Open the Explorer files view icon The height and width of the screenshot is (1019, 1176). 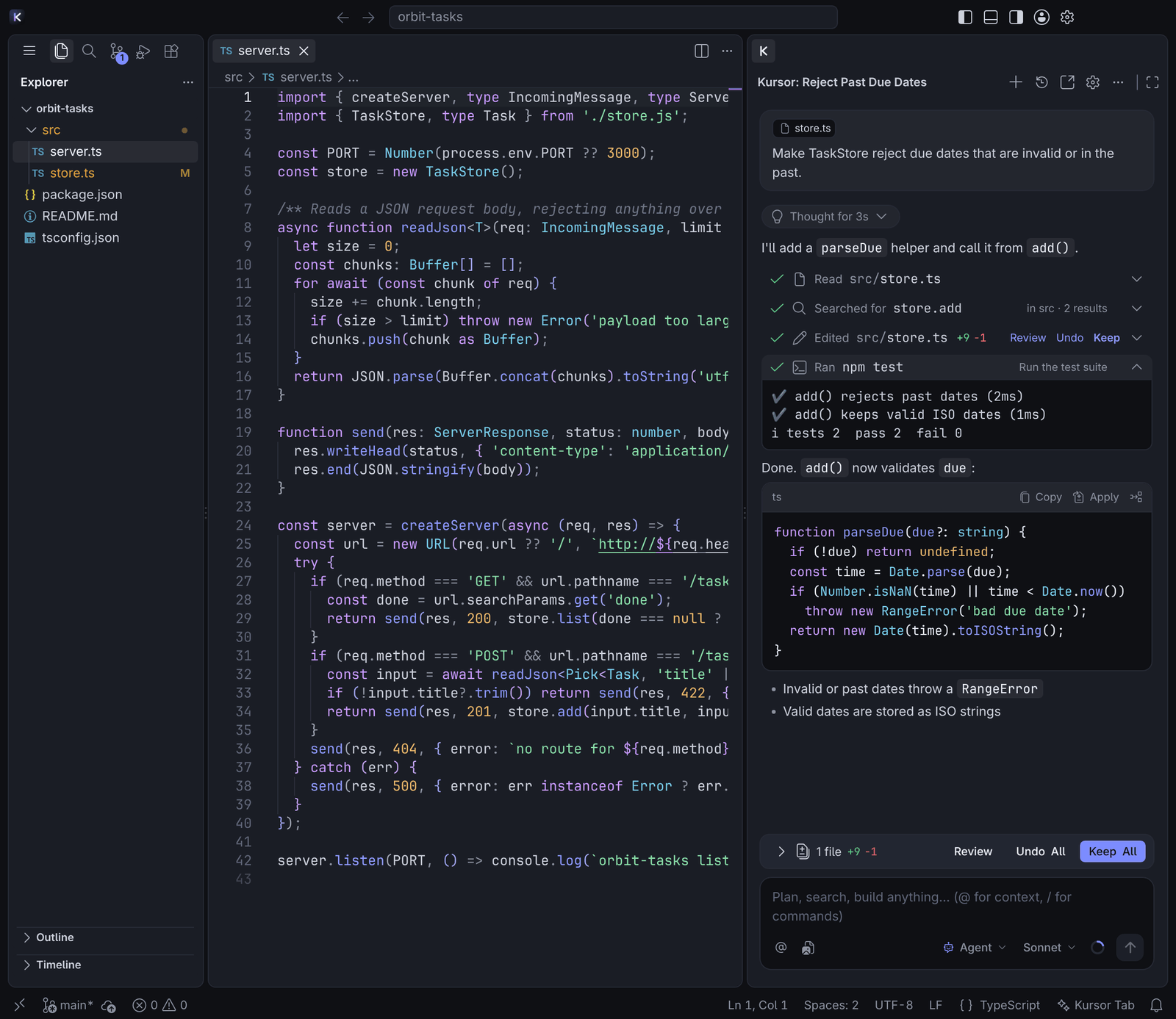pos(61,51)
